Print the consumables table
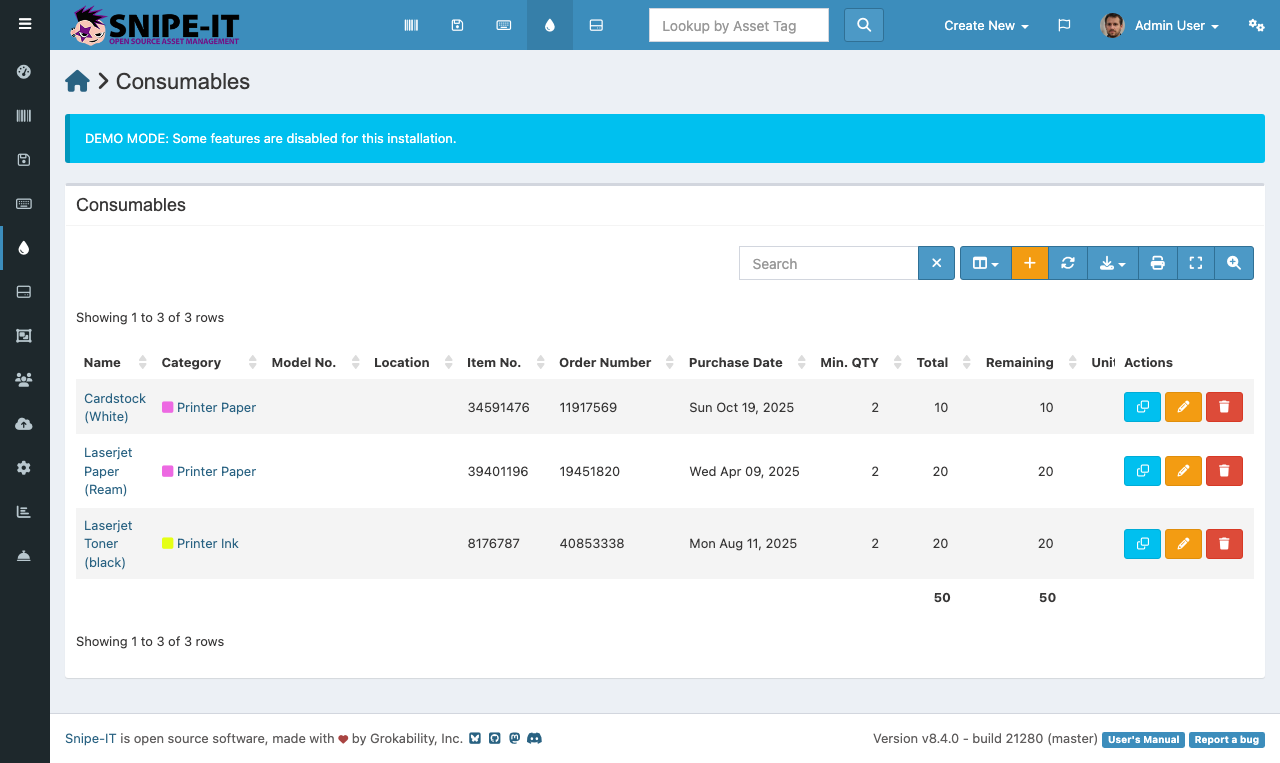 [x=1158, y=263]
